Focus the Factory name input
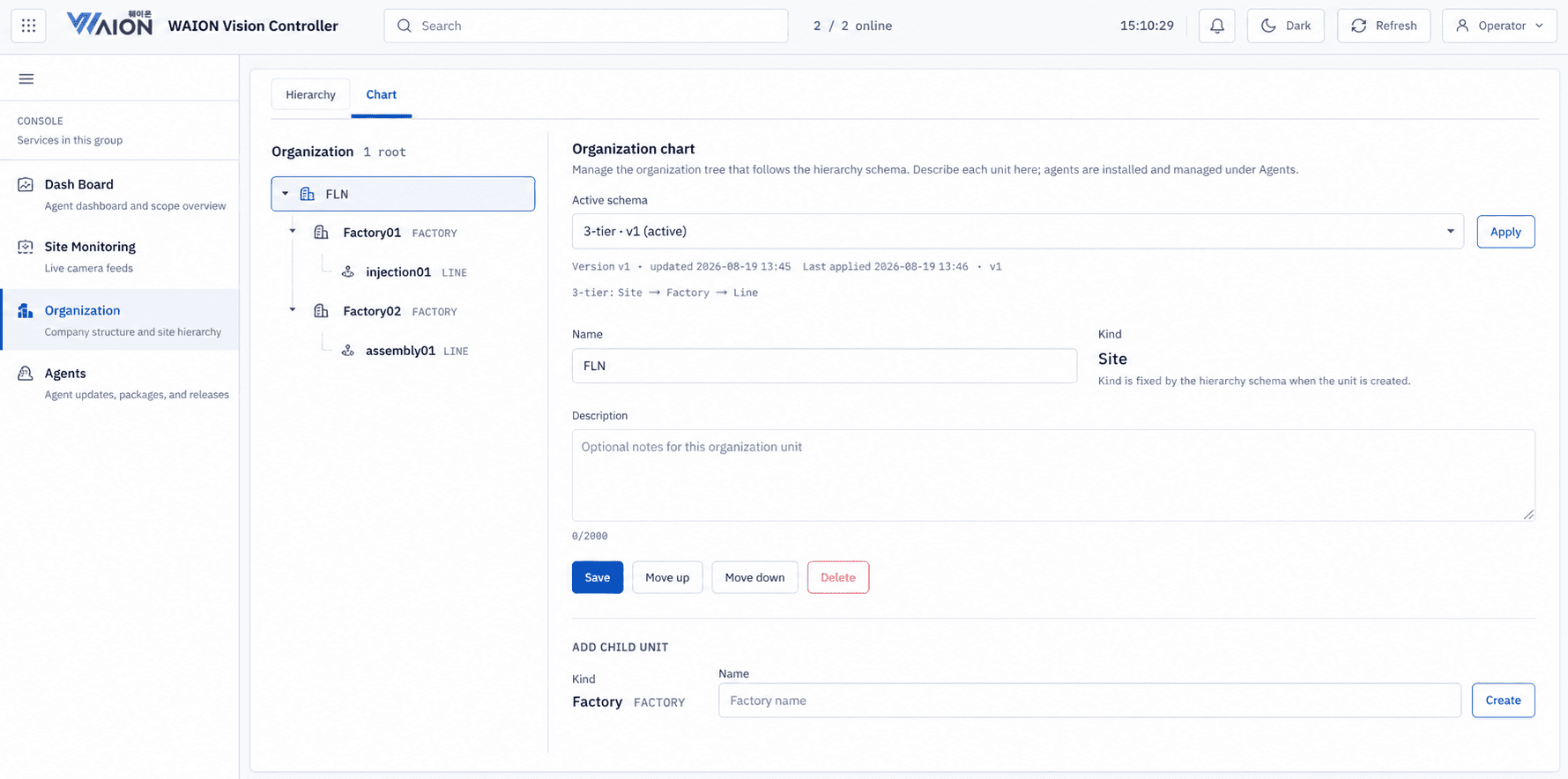The width and height of the screenshot is (1568, 779). [x=1089, y=701]
